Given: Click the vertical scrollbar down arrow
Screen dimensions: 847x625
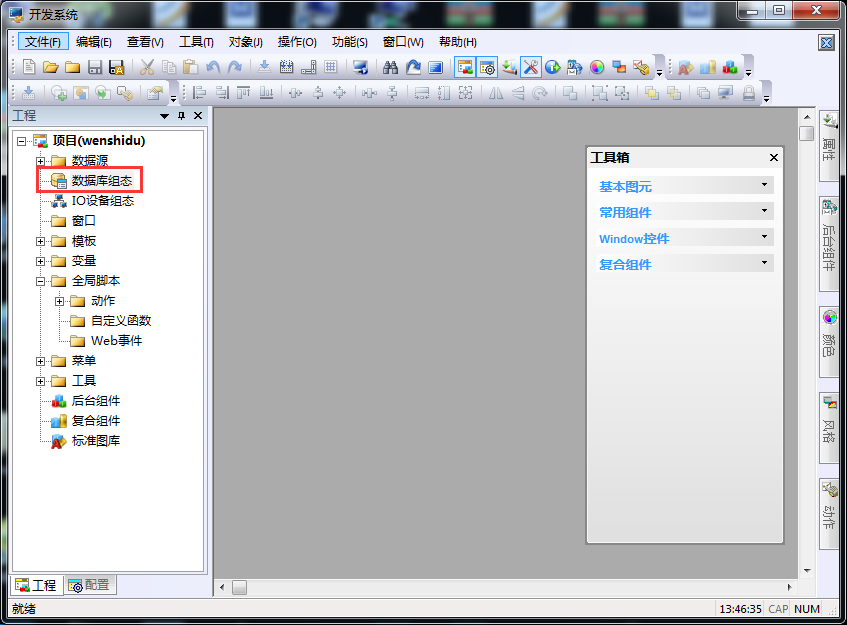Looking at the screenshot, I should [x=807, y=570].
